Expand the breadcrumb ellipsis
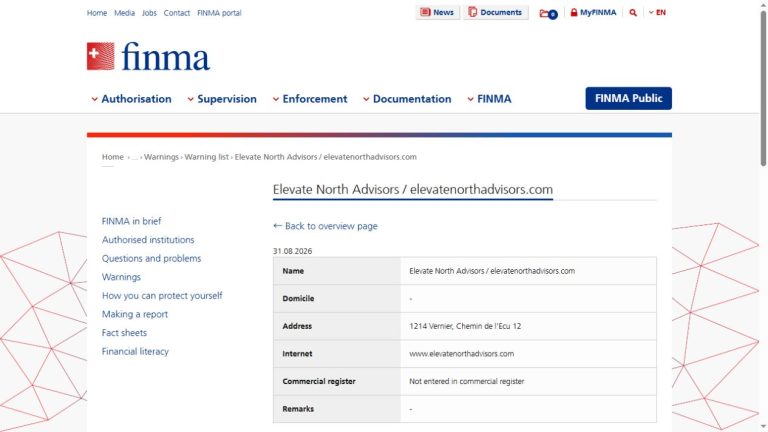This screenshot has width=768, height=432. tap(135, 157)
